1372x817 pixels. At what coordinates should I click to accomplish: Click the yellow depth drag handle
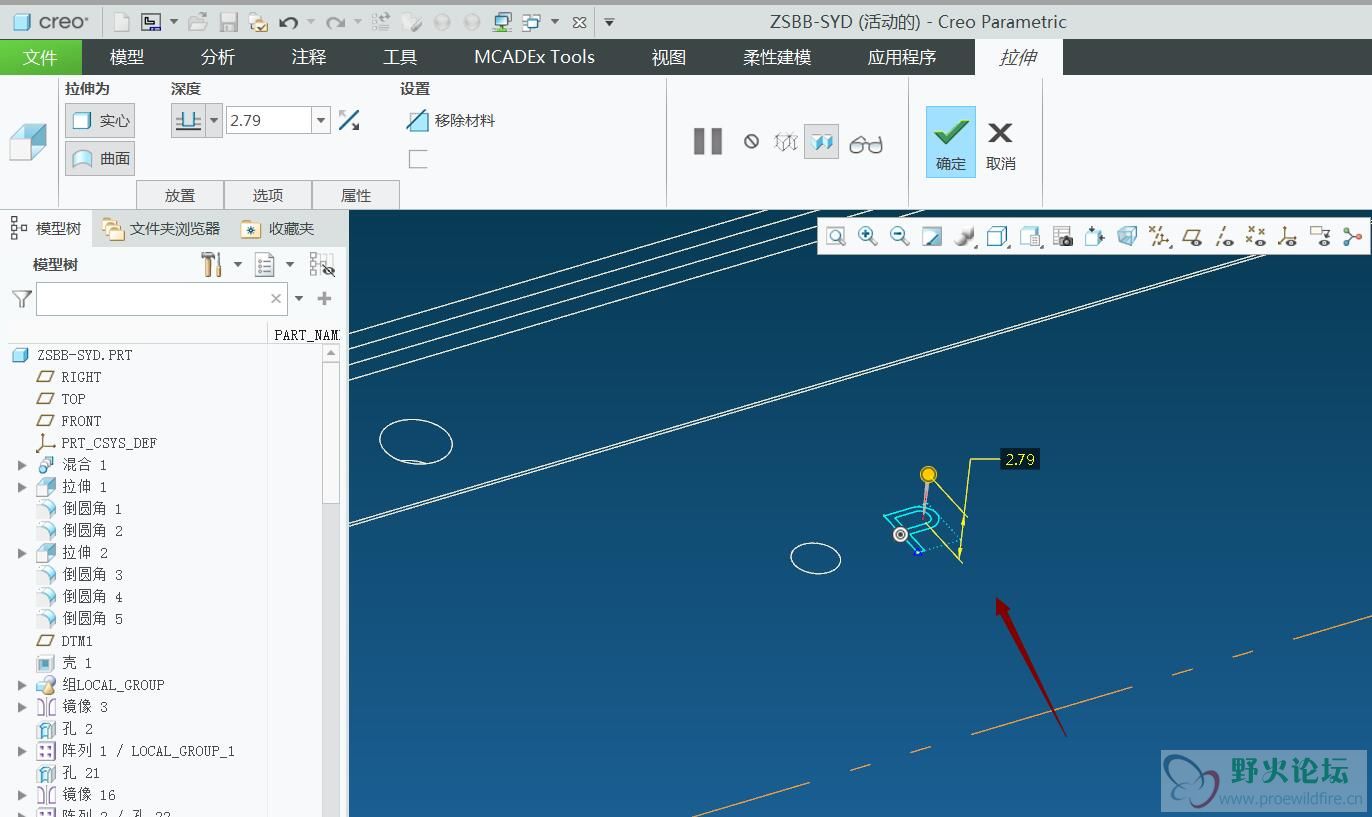pyautogui.click(x=928, y=474)
